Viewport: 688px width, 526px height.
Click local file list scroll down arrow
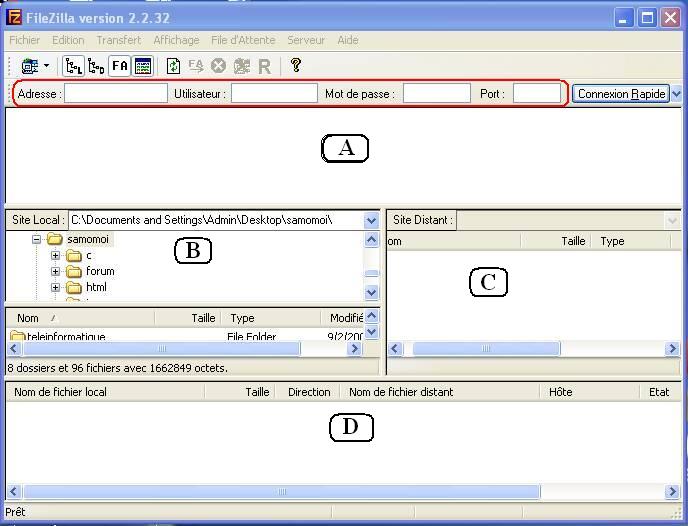point(372,332)
